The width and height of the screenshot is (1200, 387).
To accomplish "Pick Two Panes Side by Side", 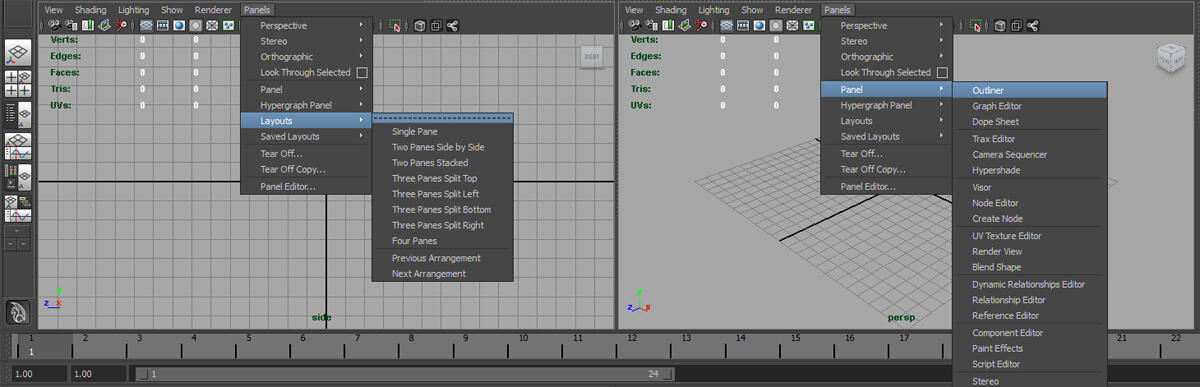I will tap(443, 147).
